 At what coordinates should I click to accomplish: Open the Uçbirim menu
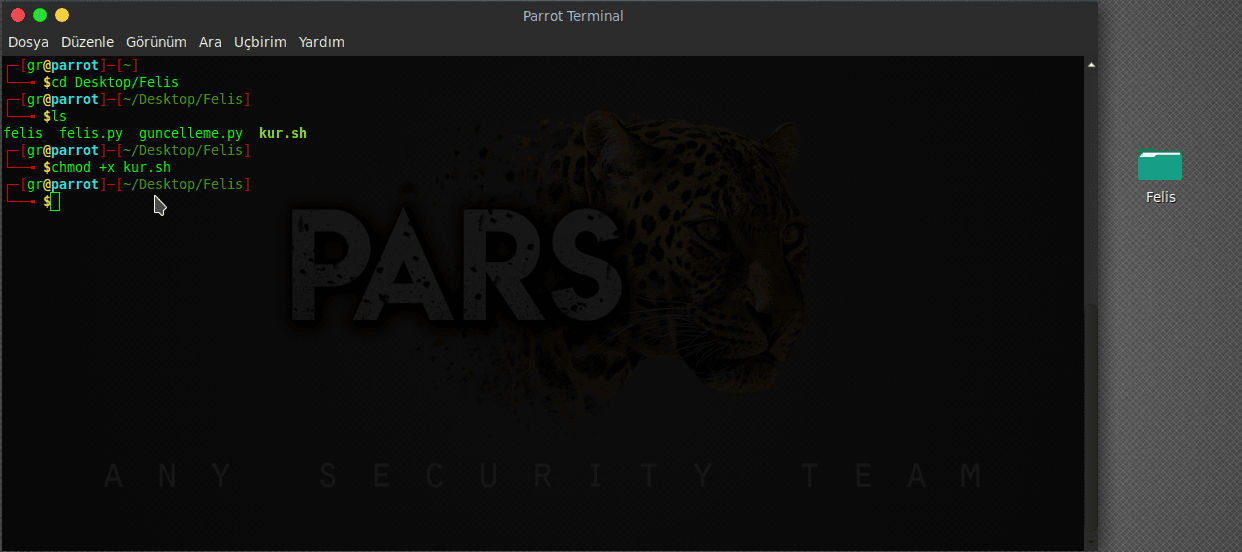260,42
